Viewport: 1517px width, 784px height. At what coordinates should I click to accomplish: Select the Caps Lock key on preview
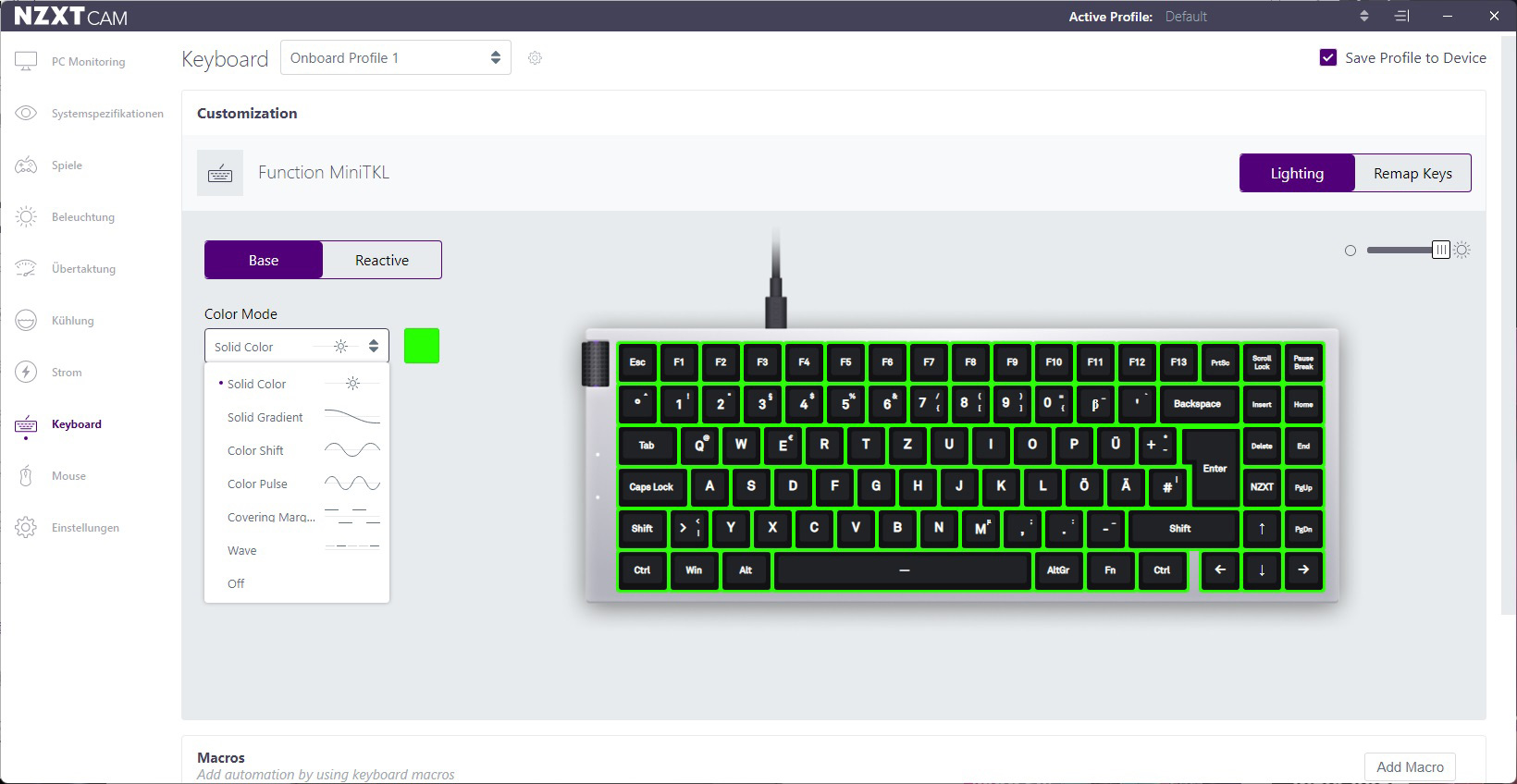pyautogui.click(x=651, y=486)
